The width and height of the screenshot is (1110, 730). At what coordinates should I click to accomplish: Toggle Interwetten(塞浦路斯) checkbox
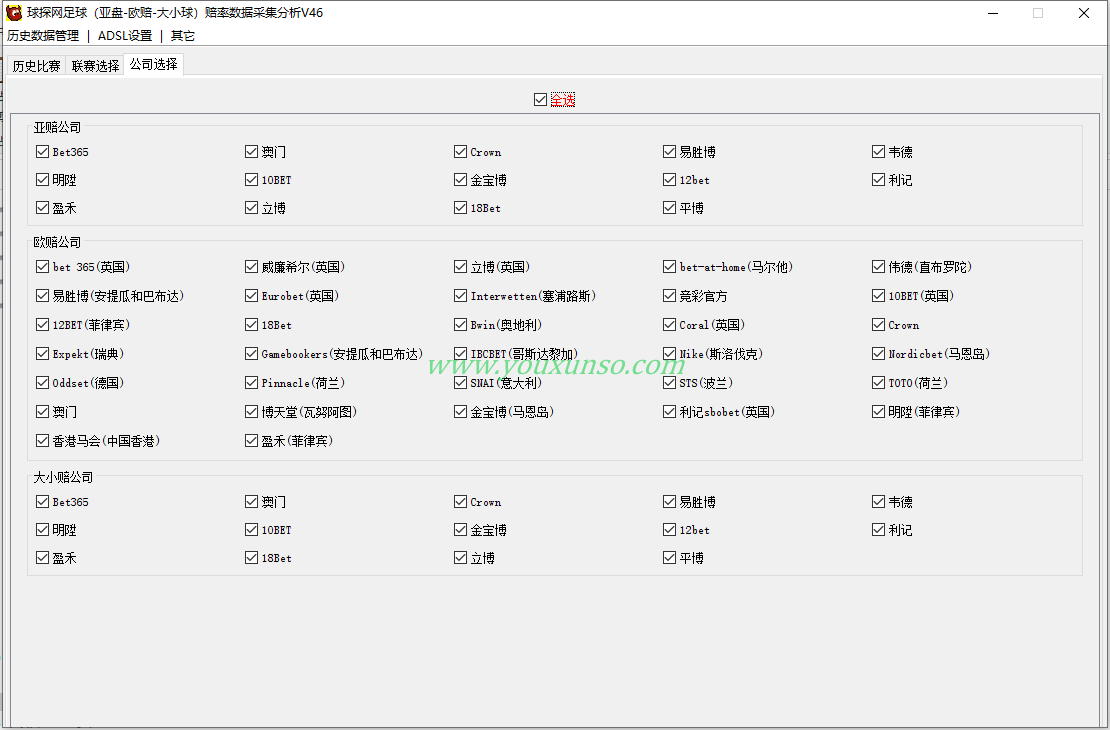pyautogui.click(x=460, y=296)
